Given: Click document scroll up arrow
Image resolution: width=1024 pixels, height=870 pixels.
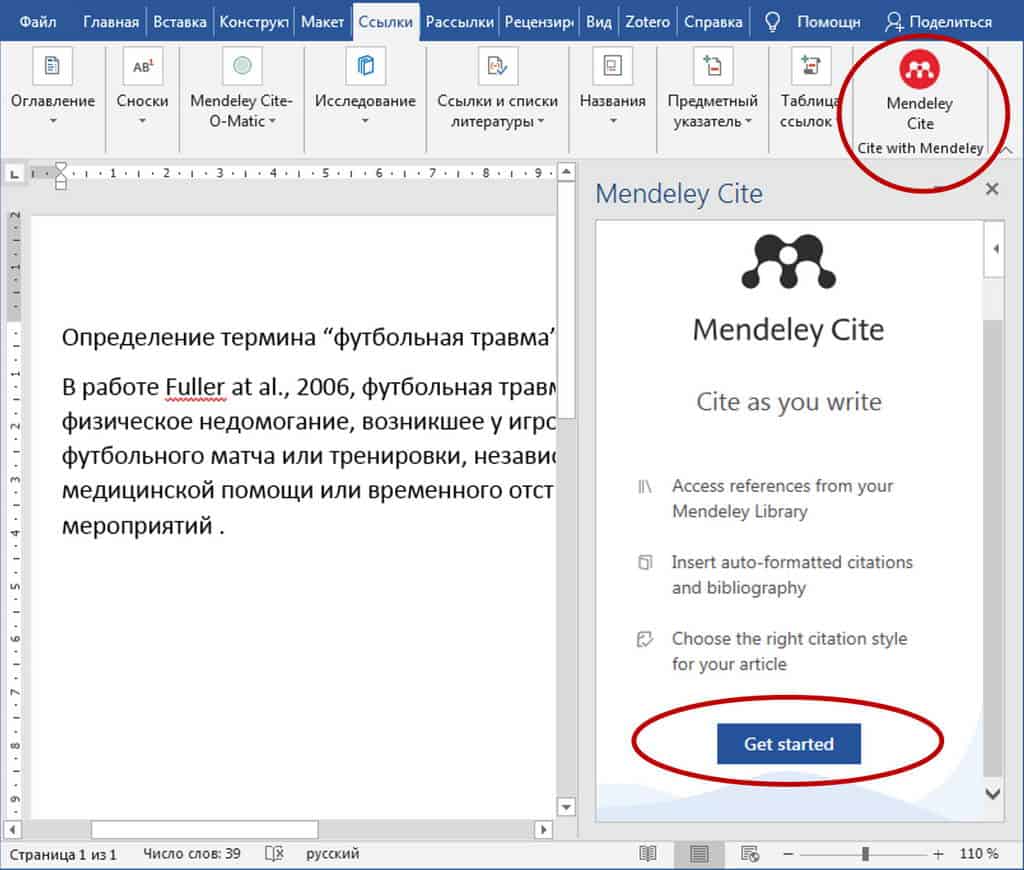Looking at the screenshot, I should [566, 172].
